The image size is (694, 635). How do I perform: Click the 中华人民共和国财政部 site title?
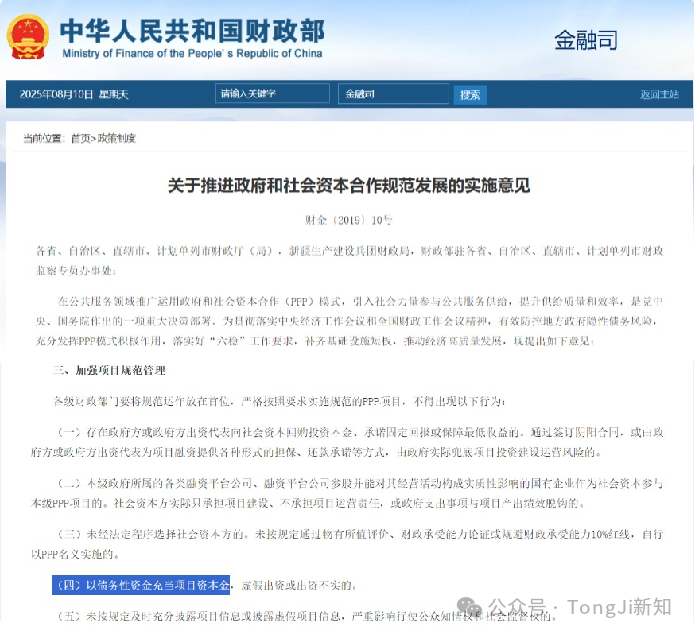pyautogui.click(x=192, y=31)
